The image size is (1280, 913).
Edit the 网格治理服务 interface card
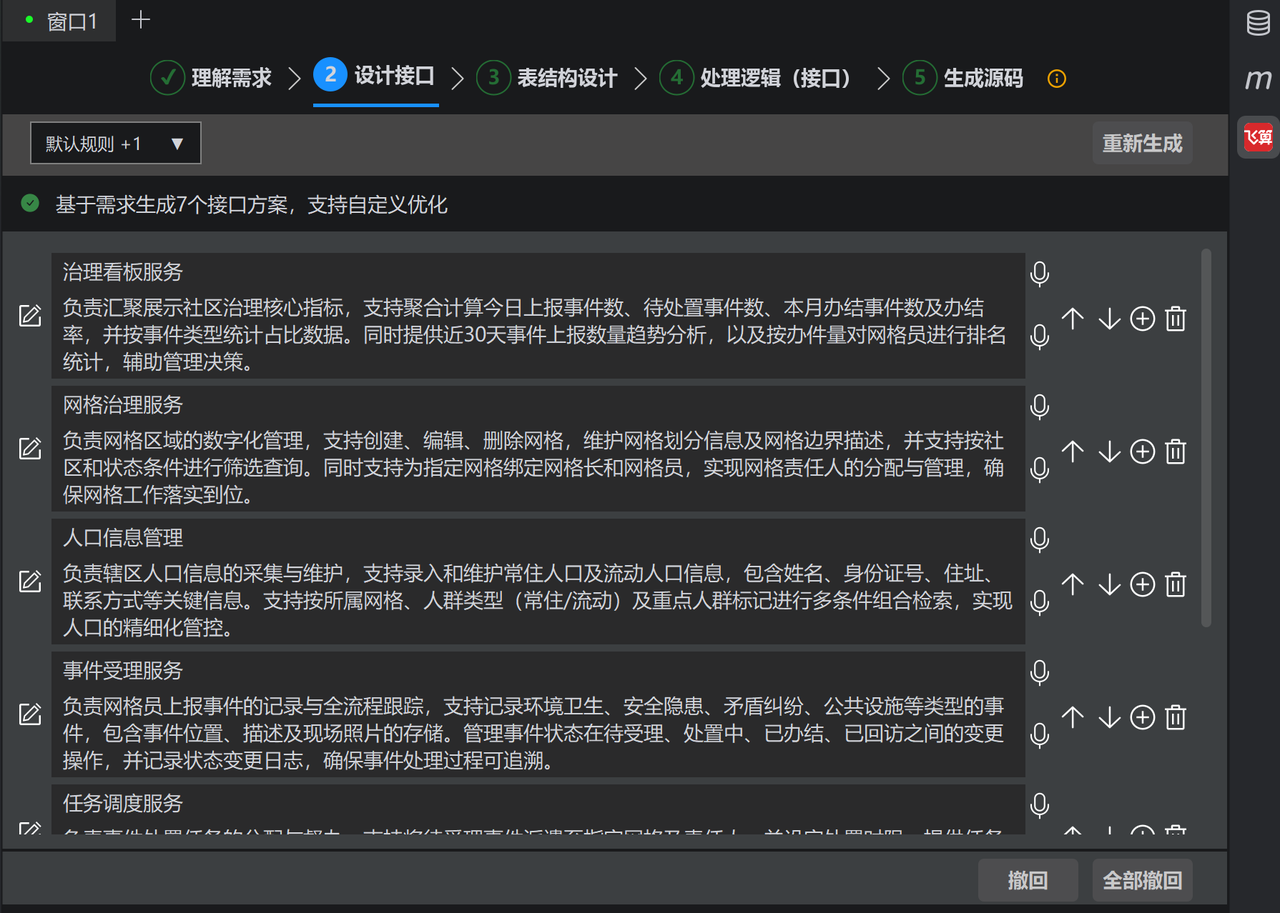(x=30, y=449)
